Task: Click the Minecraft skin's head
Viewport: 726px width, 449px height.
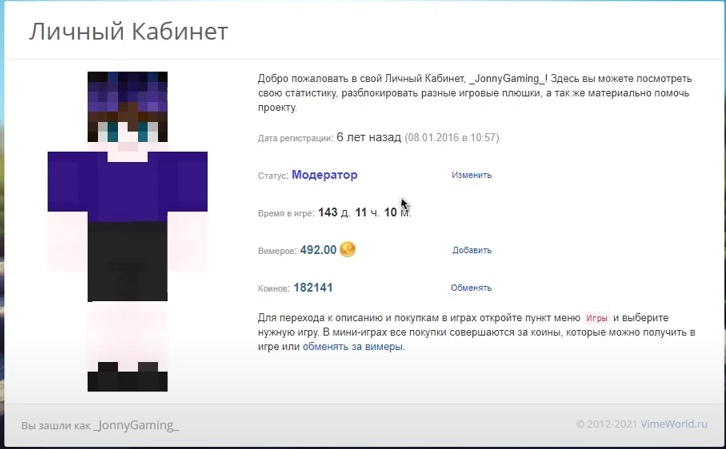Action: pyautogui.click(x=127, y=112)
